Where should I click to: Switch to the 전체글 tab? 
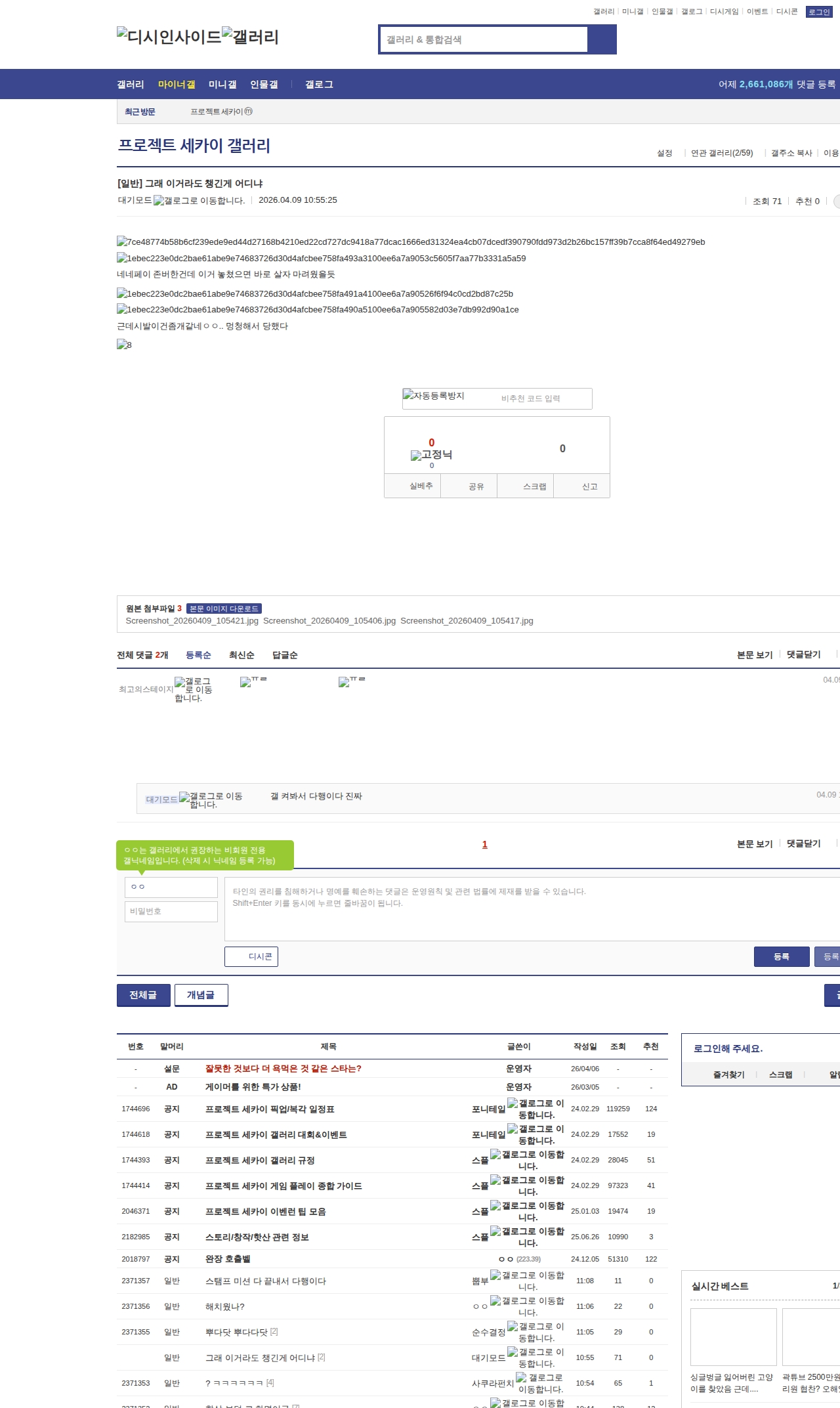coord(143,995)
